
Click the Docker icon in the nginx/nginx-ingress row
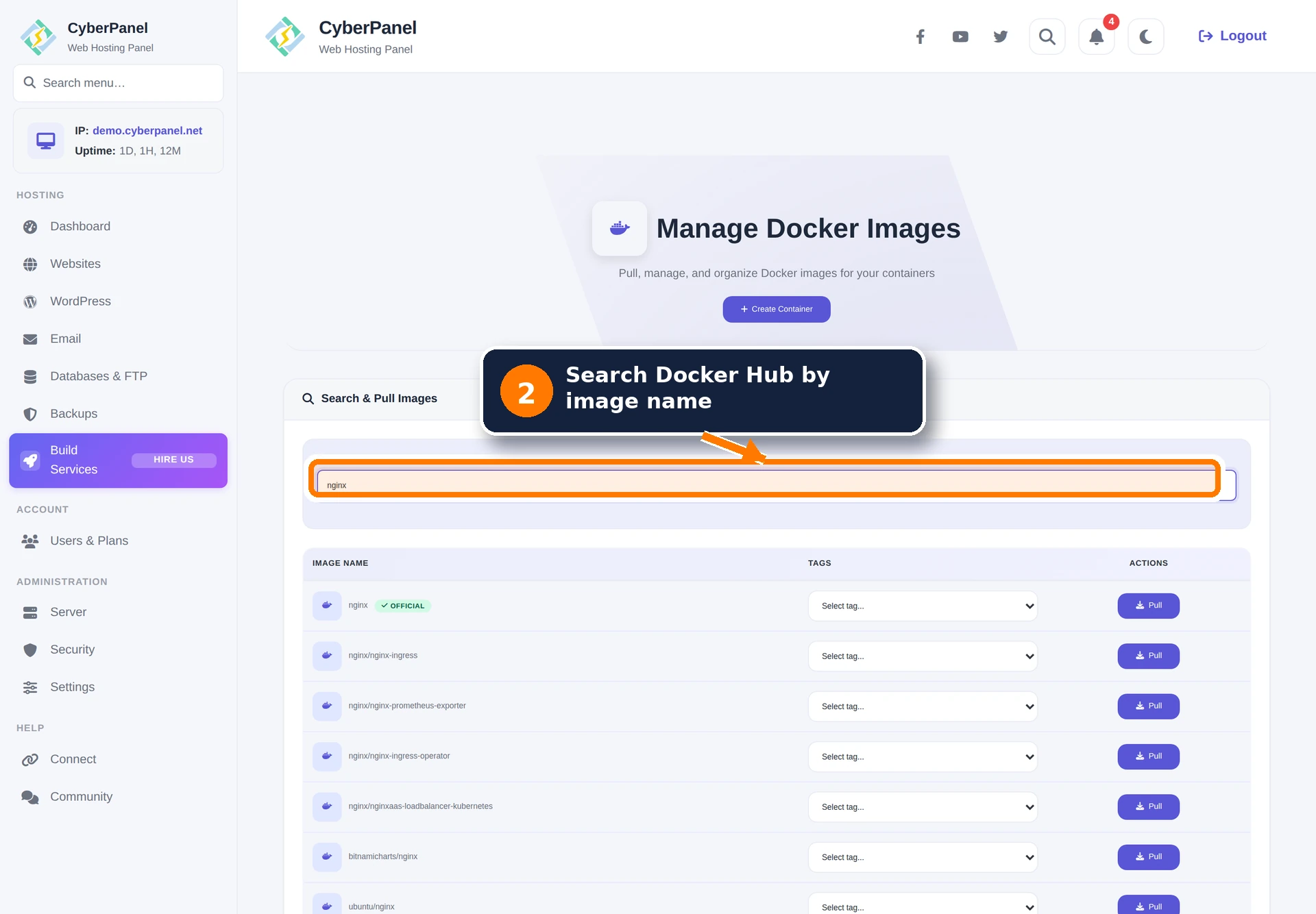pos(327,656)
